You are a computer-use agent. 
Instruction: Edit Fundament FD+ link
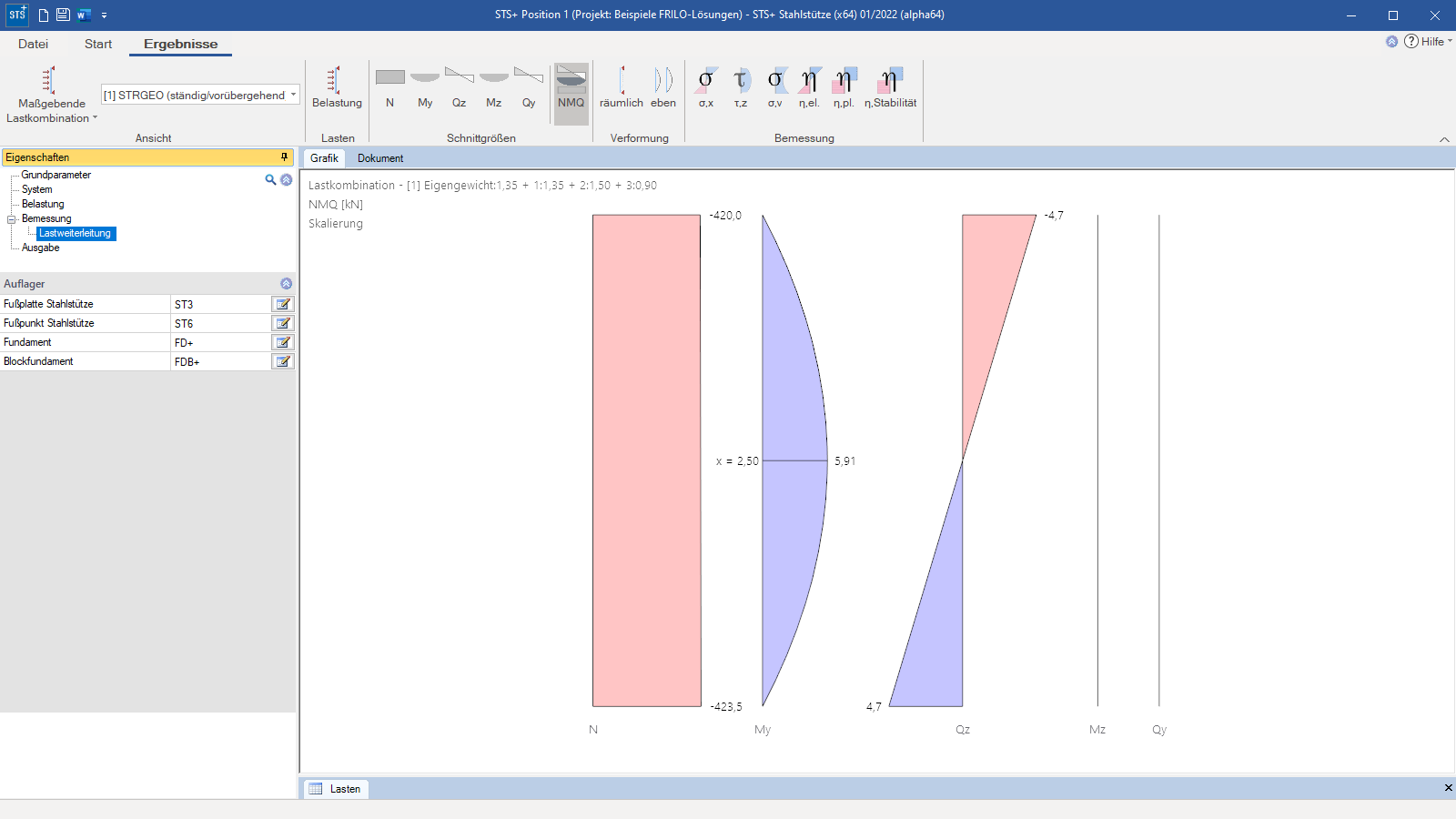[x=283, y=342]
